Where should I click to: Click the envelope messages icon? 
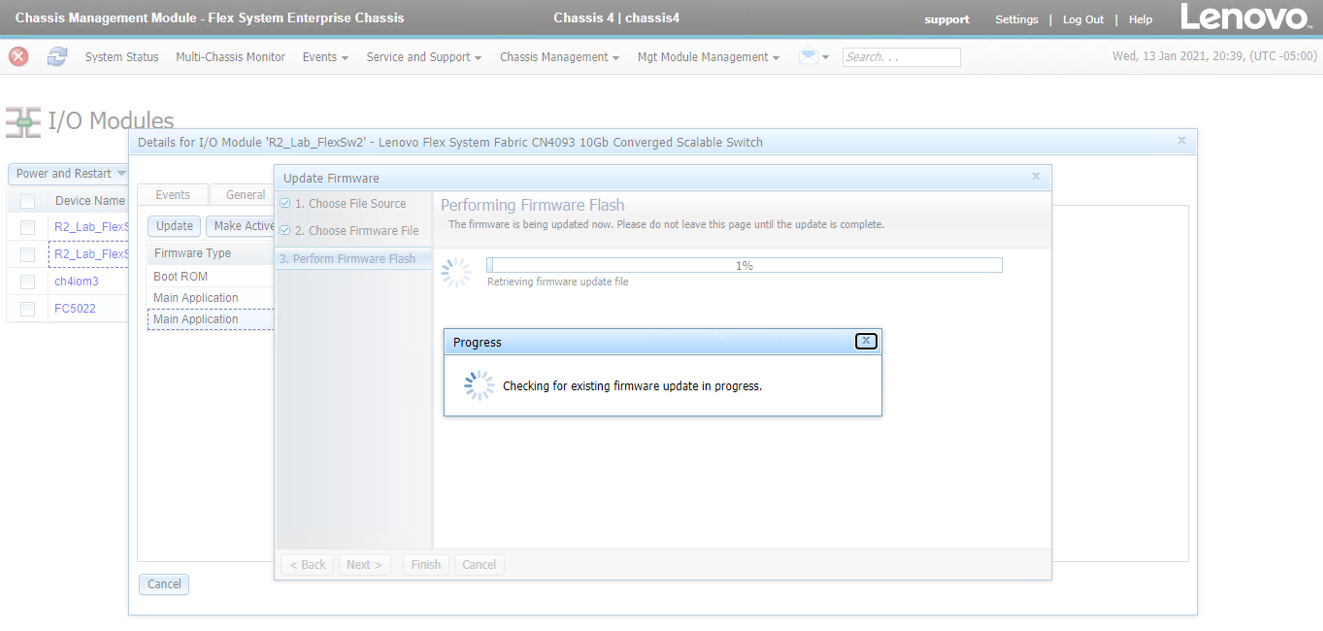pos(808,56)
